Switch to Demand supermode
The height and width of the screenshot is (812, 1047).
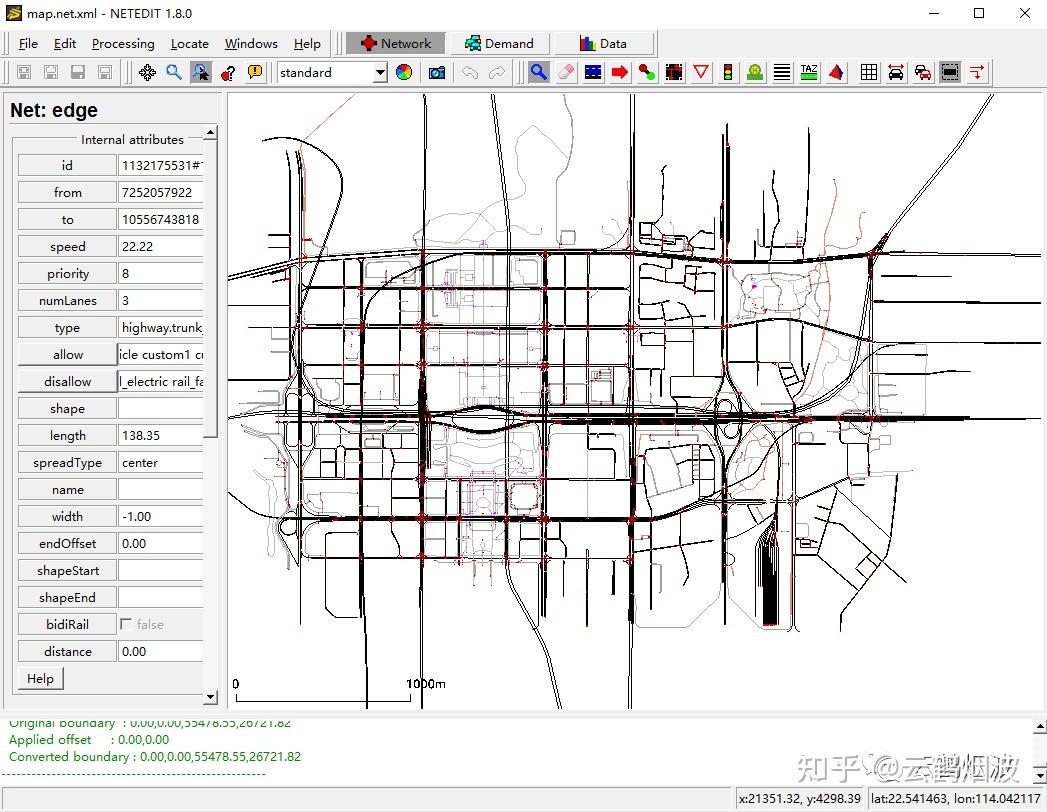(498, 43)
